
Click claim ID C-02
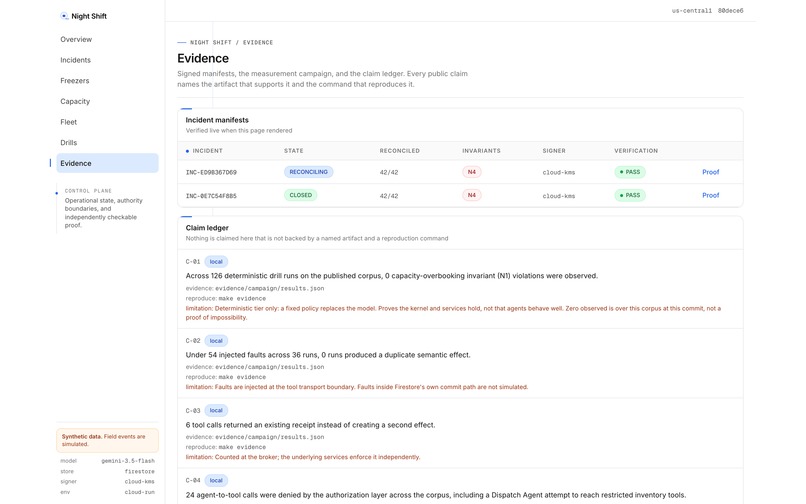click(193, 341)
